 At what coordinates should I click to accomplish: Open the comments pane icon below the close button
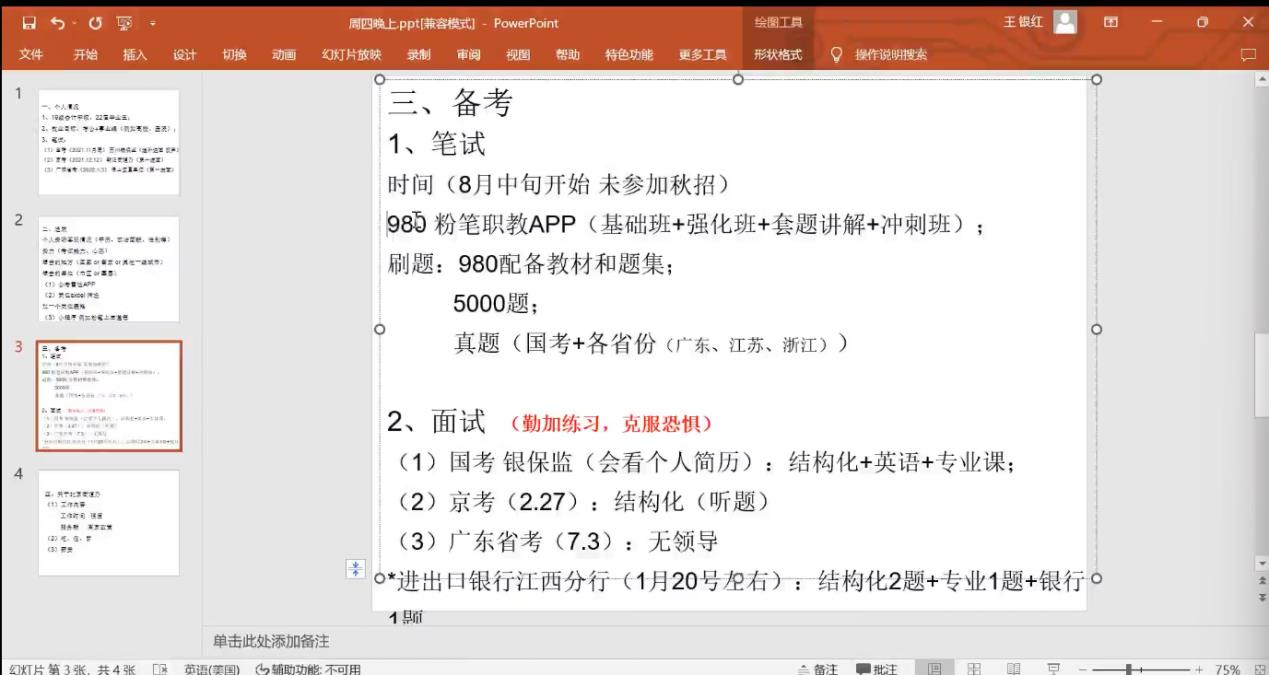click(1247, 55)
